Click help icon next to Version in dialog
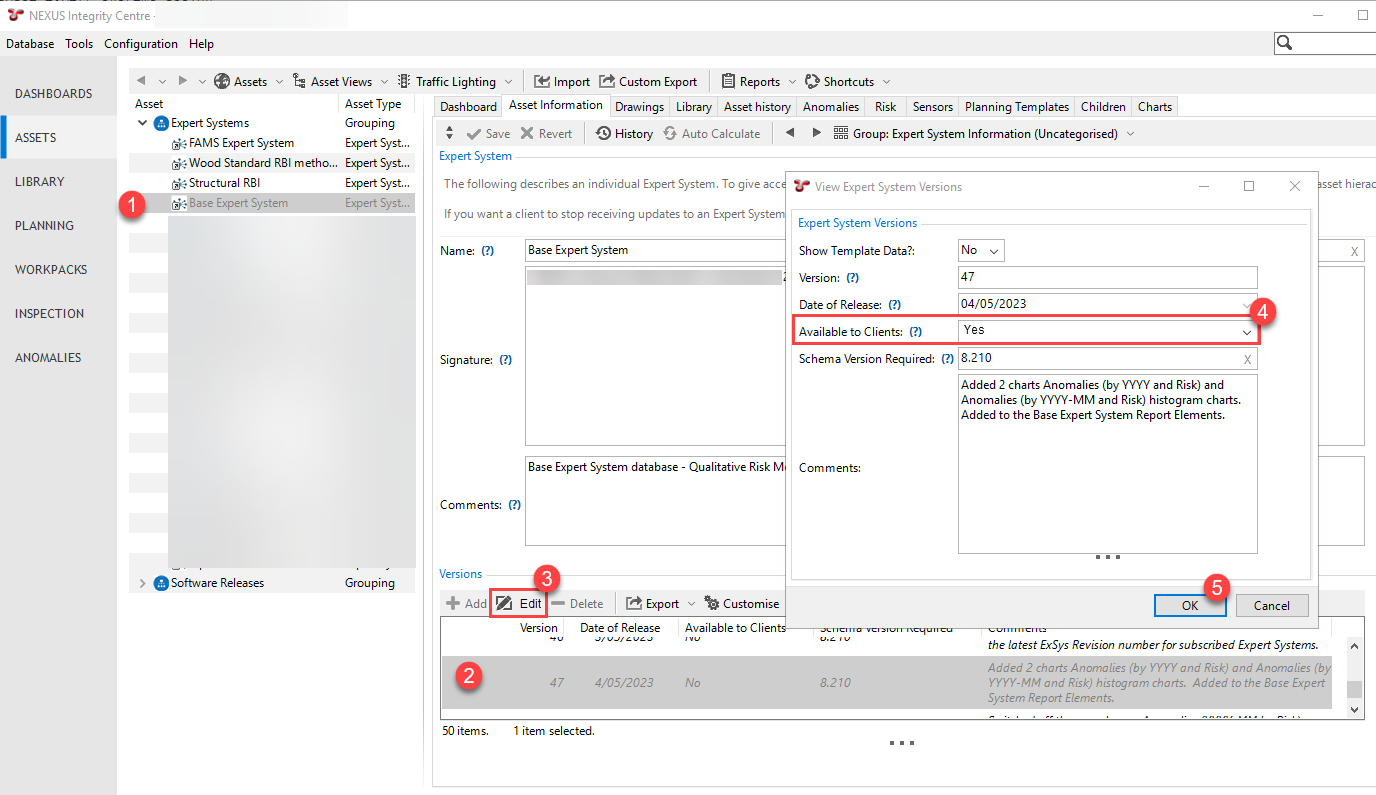Viewport: 1376px width, 795px height. point(853,278)
